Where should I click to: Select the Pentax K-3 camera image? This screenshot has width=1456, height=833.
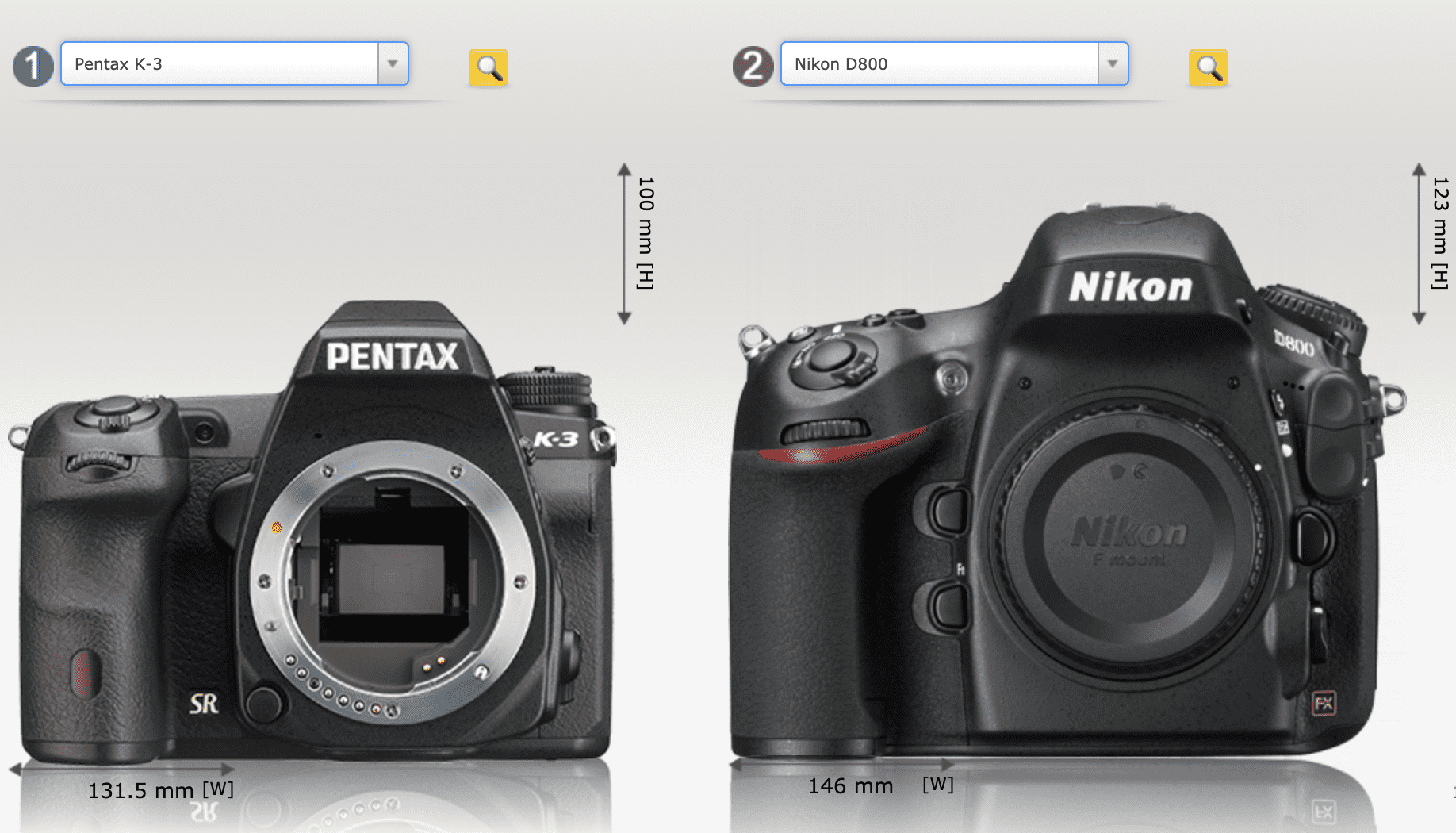312,531
